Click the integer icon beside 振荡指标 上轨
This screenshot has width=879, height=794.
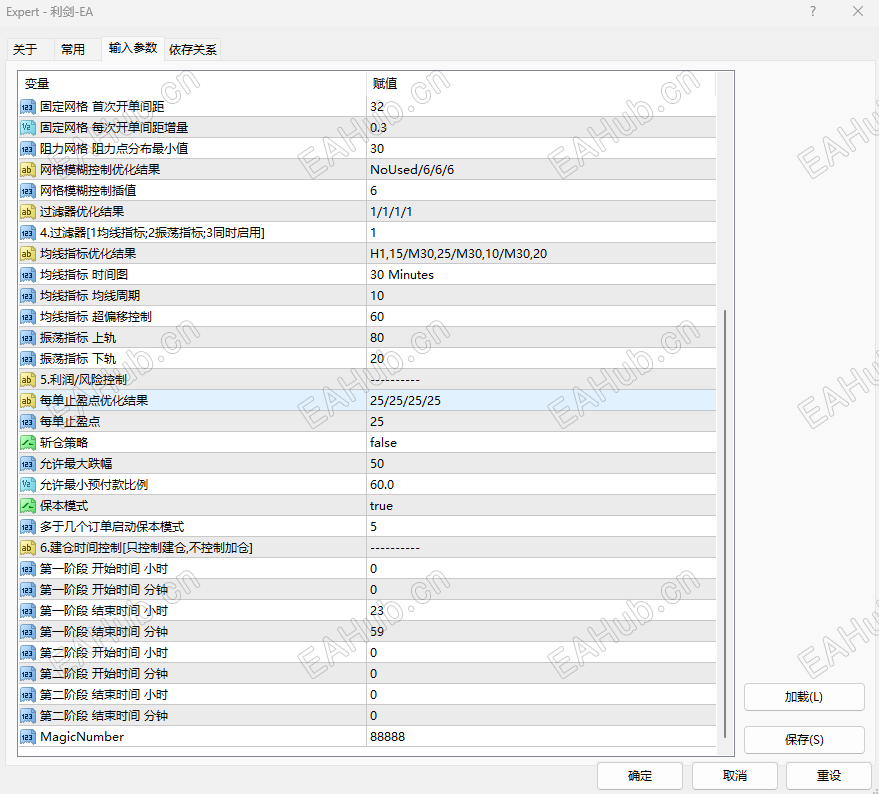(27, 338)
